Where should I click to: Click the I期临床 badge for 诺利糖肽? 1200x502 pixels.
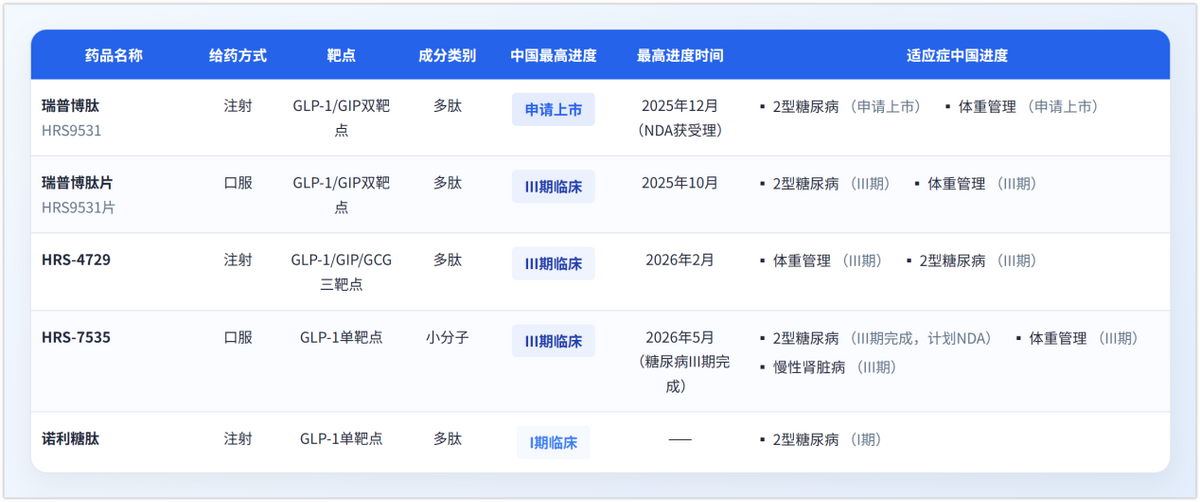click(x=553, y=443)
